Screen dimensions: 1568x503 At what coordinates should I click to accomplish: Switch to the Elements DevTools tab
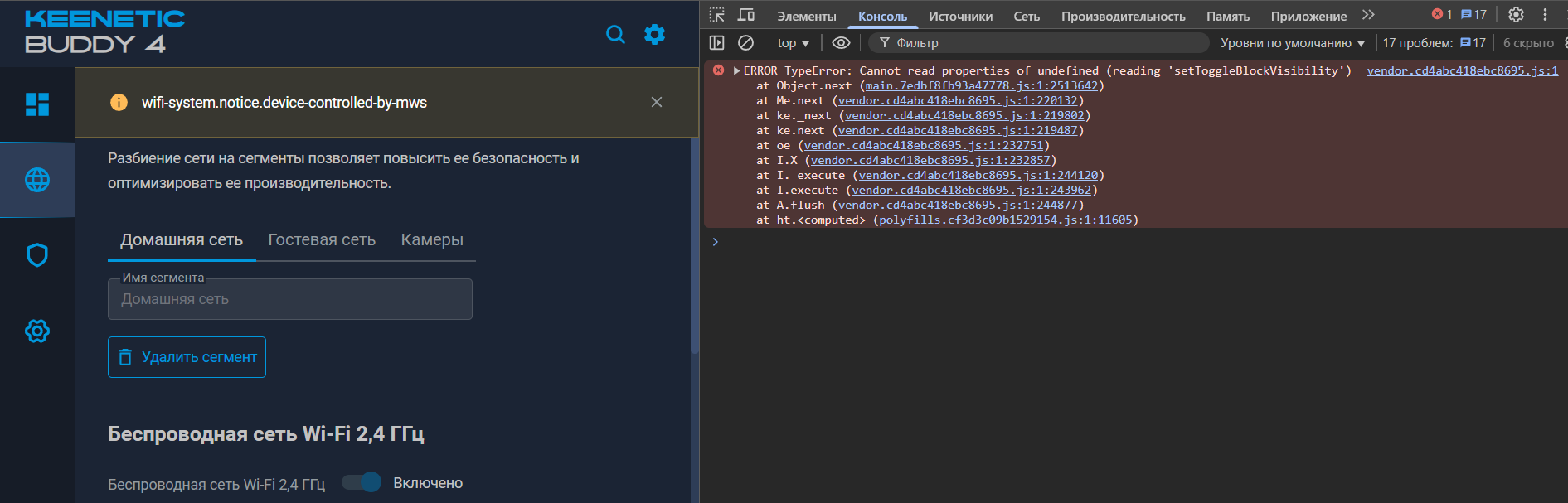806,16
